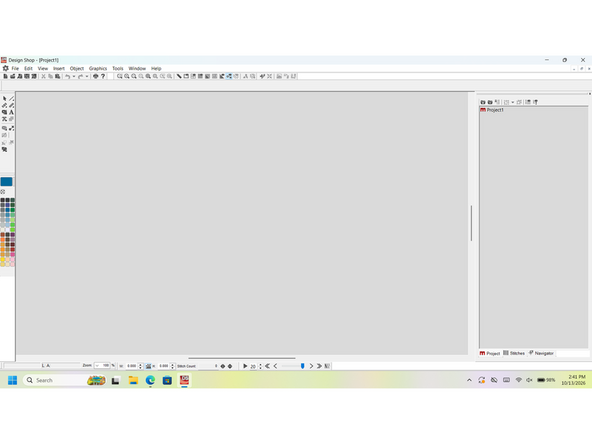Click the taskbar Search box

65,380
